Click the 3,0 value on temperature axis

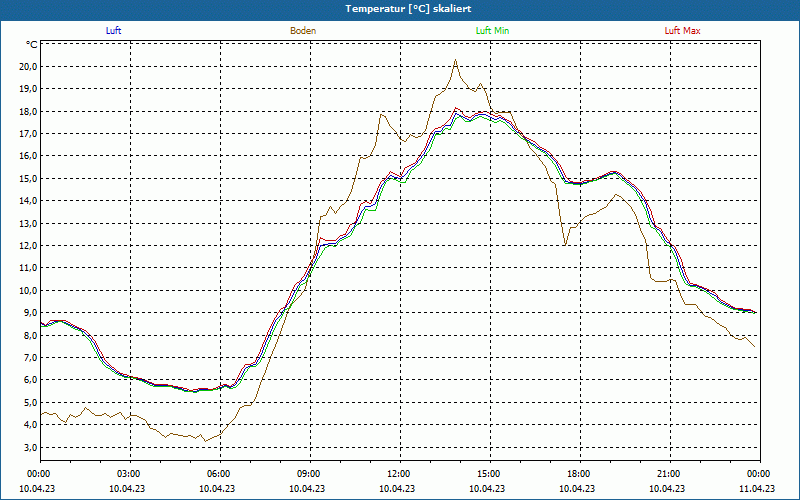(x=30, y=447)
